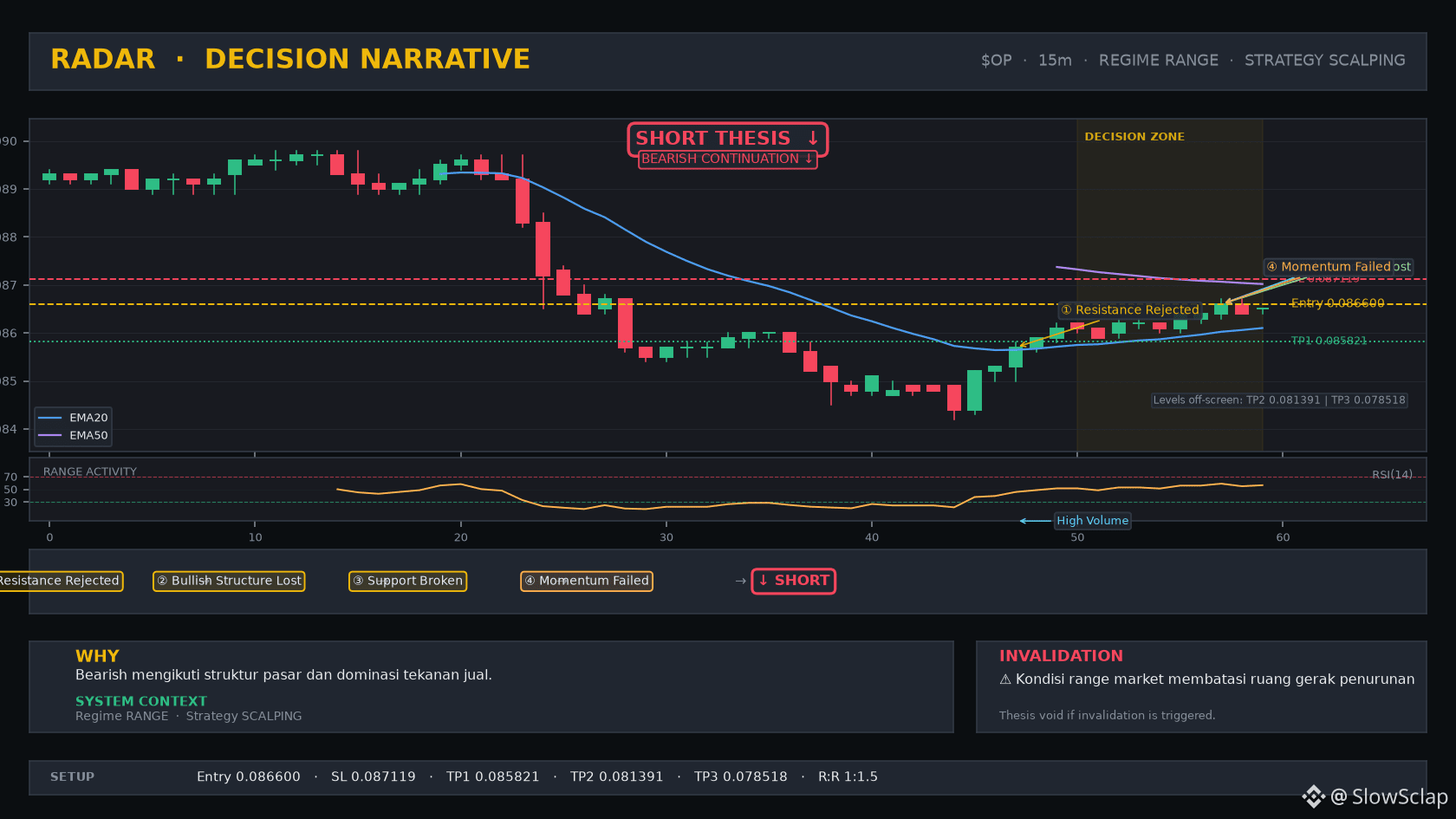
Task: Click the TP1 0.085821 chart line label
Action: (x=1329, y=341)
